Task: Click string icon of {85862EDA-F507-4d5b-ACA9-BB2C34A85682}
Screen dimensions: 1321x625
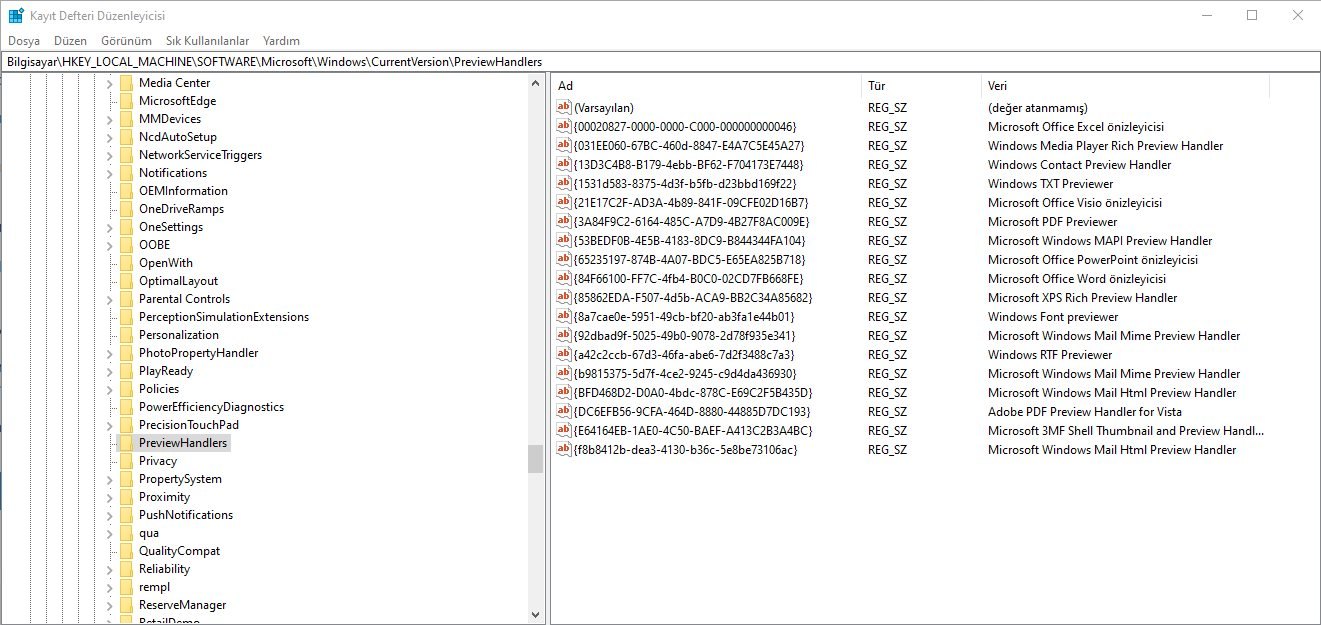Action: point(564,297)
